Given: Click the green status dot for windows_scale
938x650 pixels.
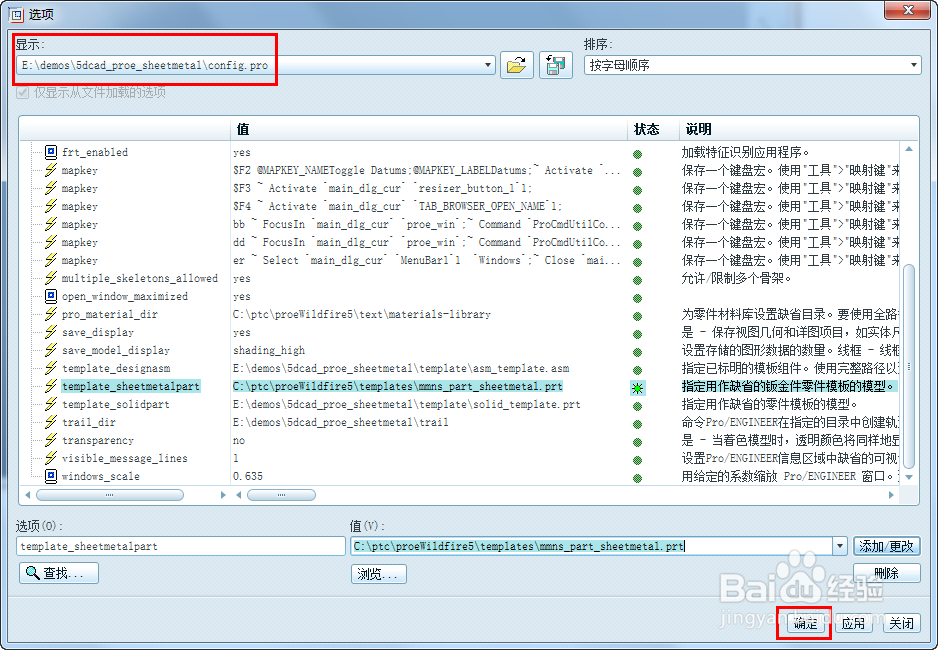Looking at the screenshot, I should (x=638, y=478).
